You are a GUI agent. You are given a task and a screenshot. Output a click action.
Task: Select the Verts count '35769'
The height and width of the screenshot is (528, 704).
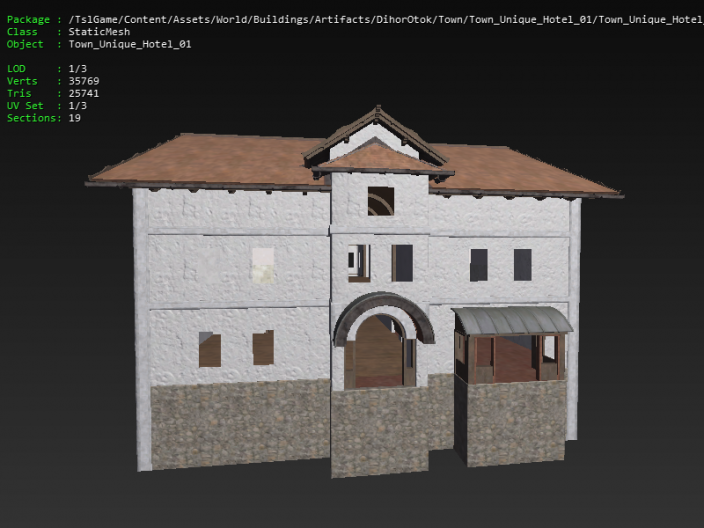coord(84,81)
